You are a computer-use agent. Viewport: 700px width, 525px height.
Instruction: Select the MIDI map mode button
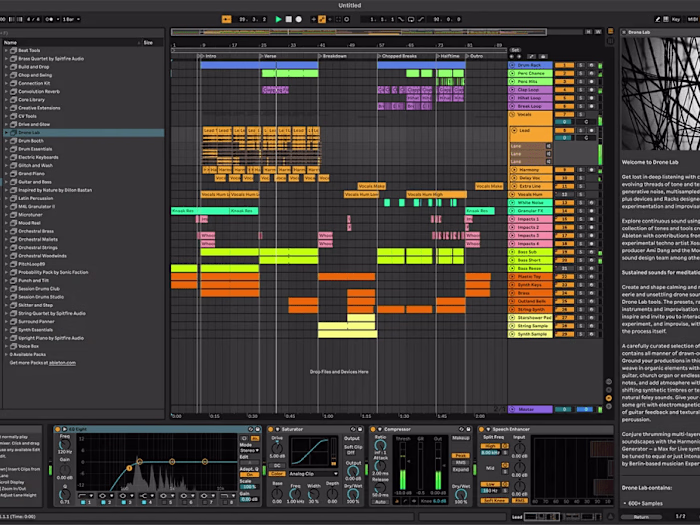pos(692,19)
